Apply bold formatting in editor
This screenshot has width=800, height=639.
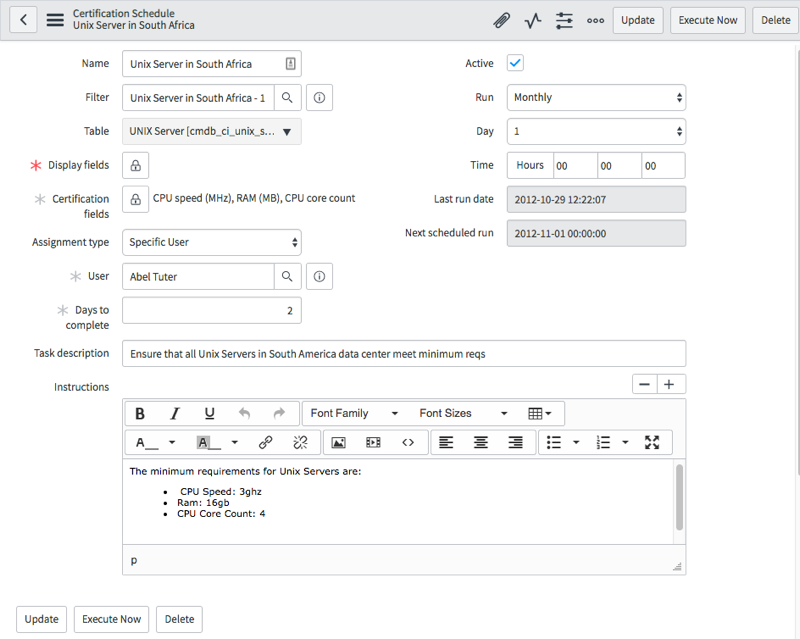[140, 413]
